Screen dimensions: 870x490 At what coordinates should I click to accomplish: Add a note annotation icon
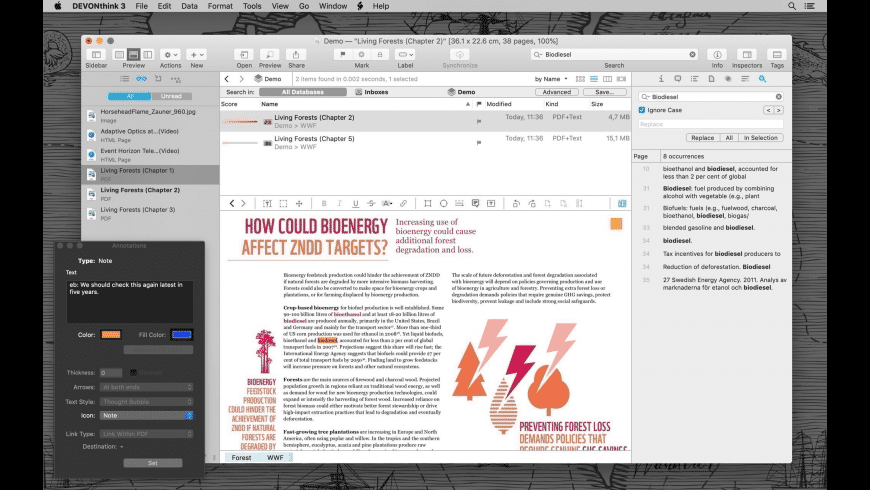pyautogui.click(x=476, y=204)
